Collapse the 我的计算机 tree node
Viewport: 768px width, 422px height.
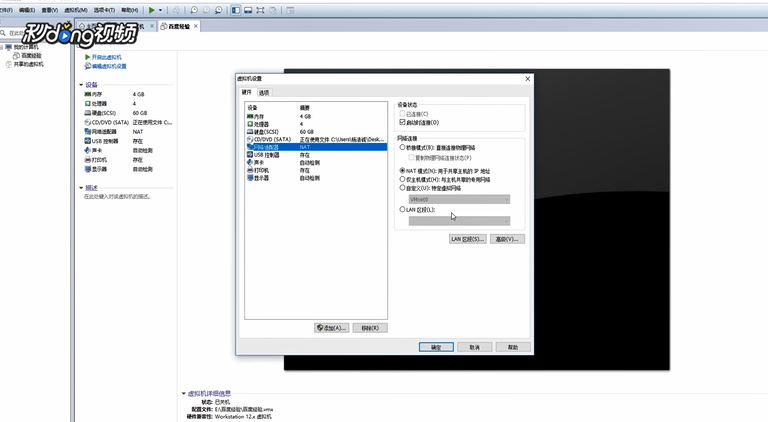point(1,47)
